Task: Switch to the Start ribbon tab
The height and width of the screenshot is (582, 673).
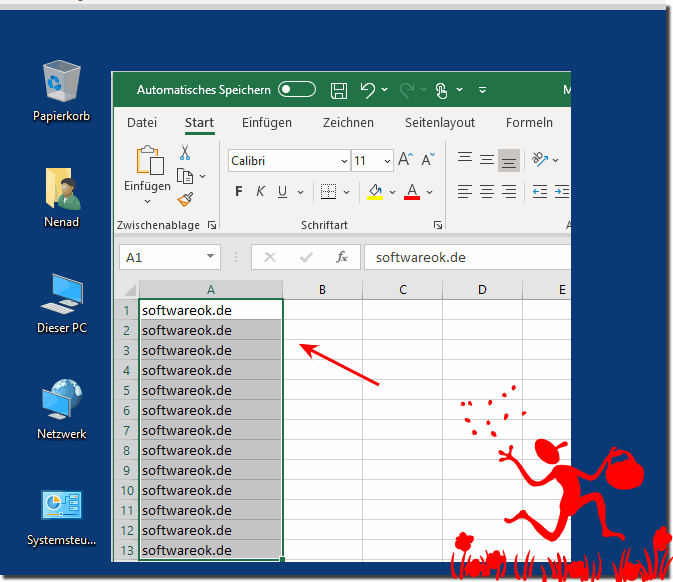Action: coord(199,123)
